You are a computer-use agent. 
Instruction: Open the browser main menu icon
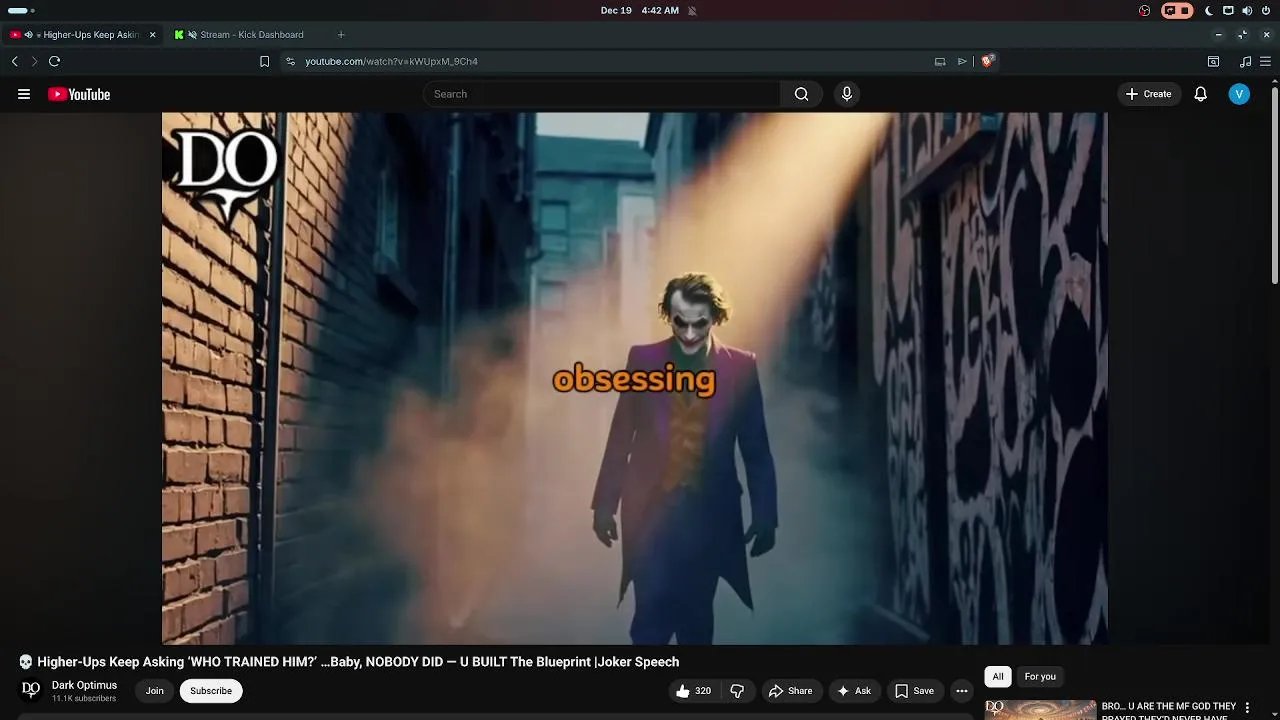[1265, 61]
